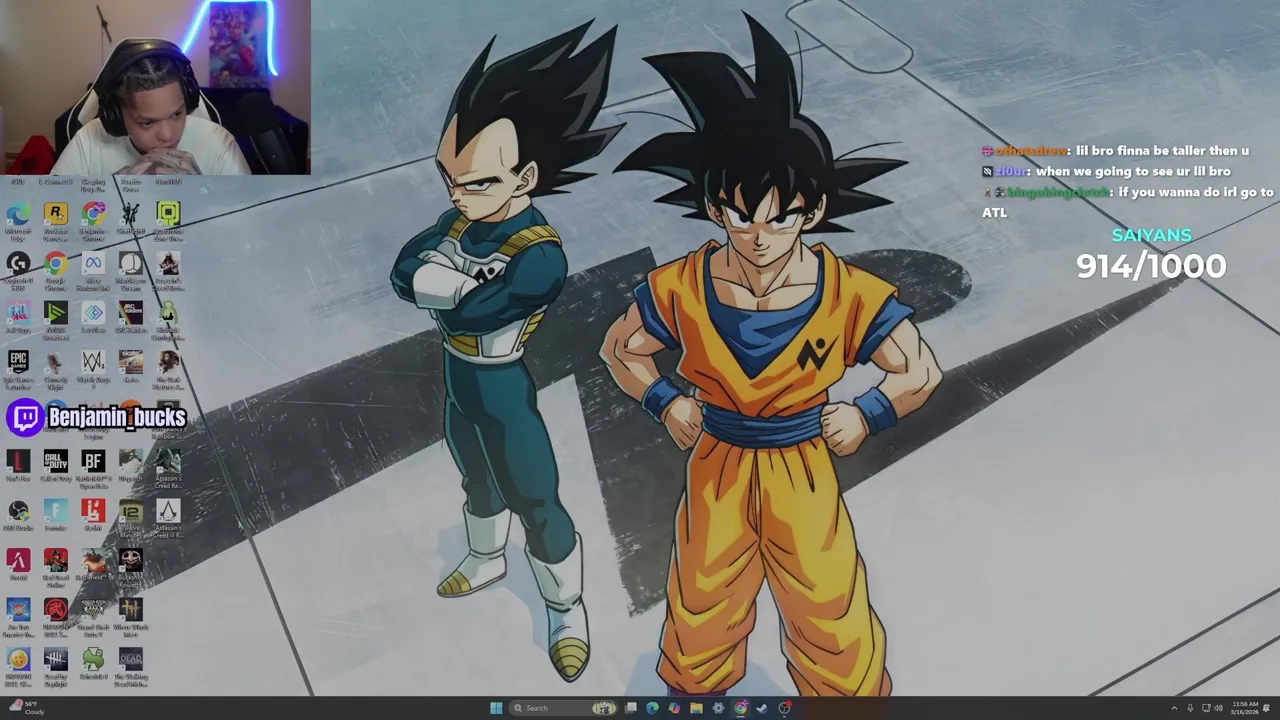Open File Explorer from the taskbar
This screenshot has height=720, width=1280.
(696, 708)
